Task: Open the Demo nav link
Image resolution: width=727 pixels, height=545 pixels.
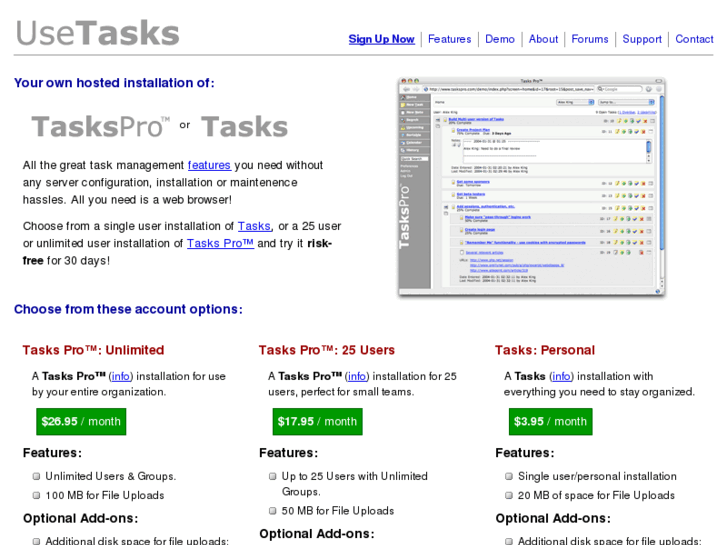Action: [499, 39]
